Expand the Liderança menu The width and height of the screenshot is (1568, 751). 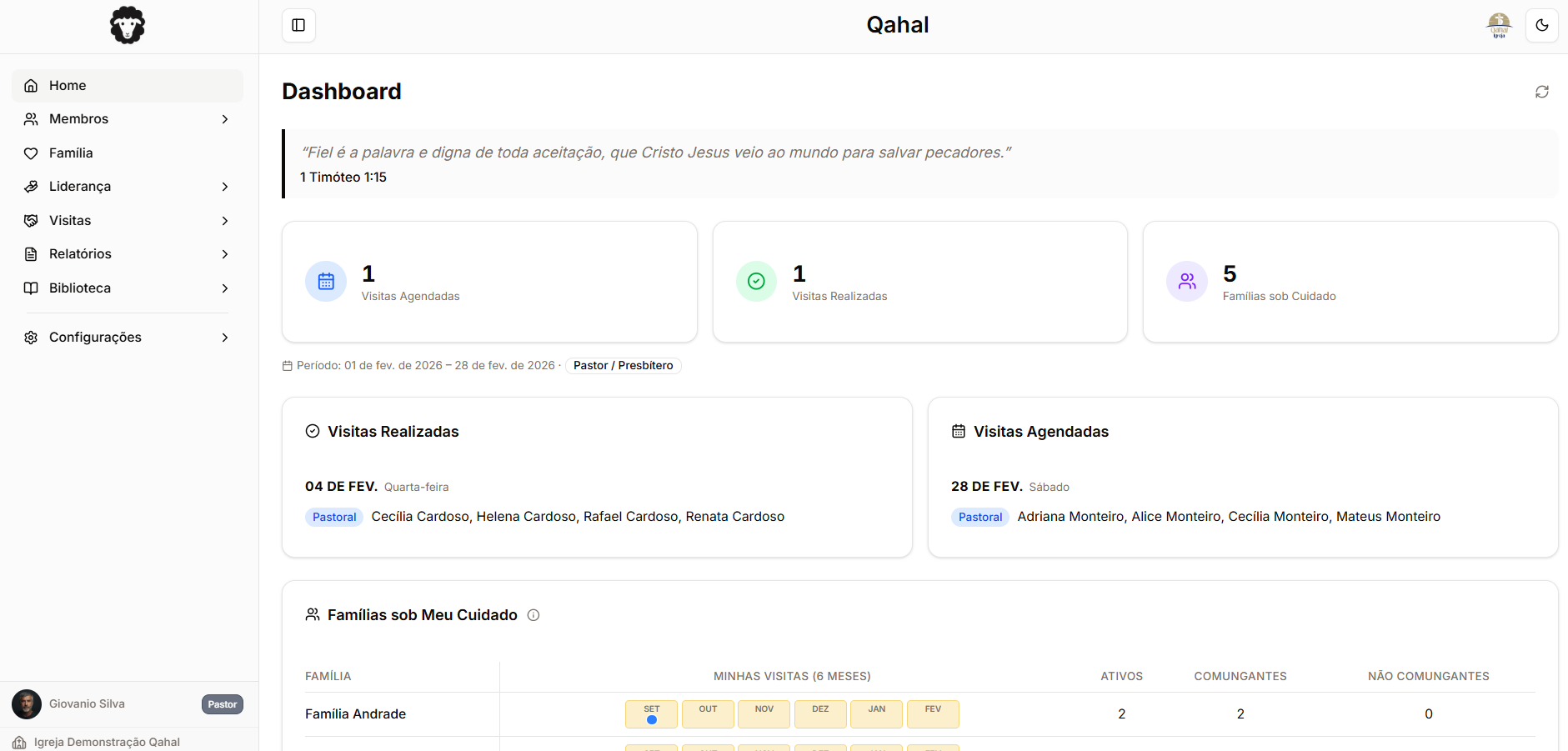(225, 186)
